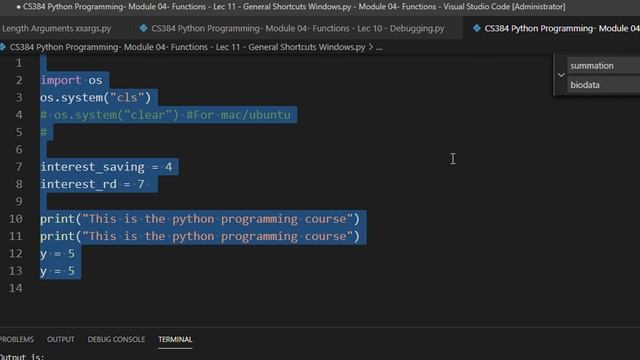The width and height of the screenshot is (640, 360).
Task: Click 'y = 5' on line 12
Action: 57,253
